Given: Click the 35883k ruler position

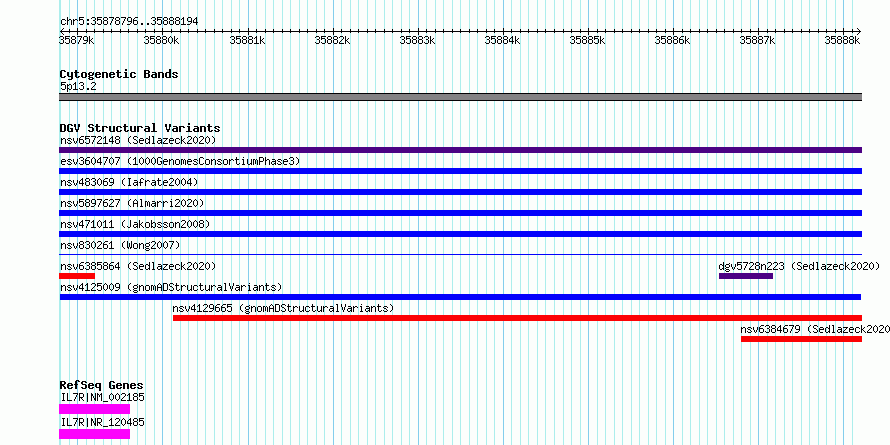Looking at the screenshot, I should point(417,40).
